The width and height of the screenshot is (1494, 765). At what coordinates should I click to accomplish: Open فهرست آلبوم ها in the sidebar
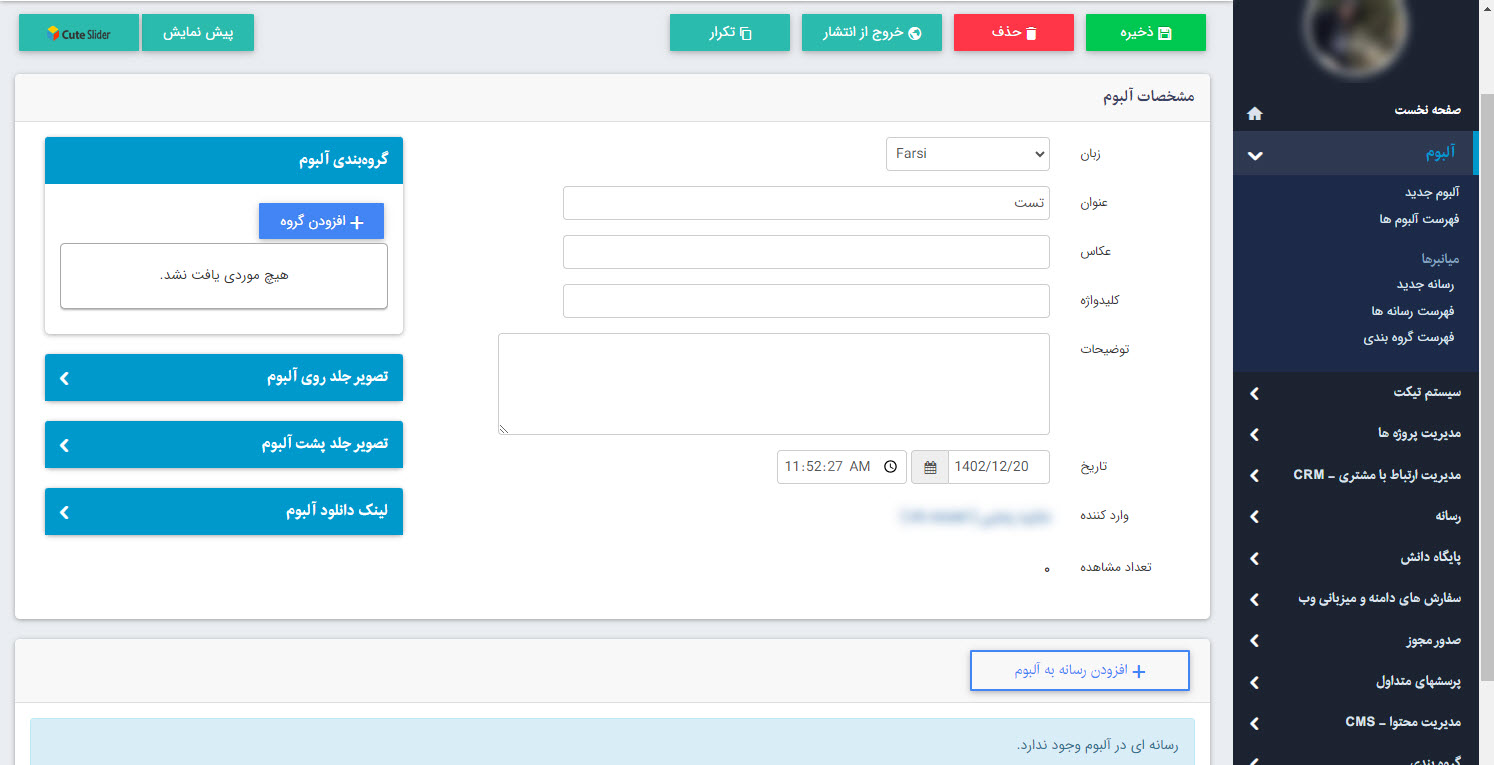point(1418,218)
